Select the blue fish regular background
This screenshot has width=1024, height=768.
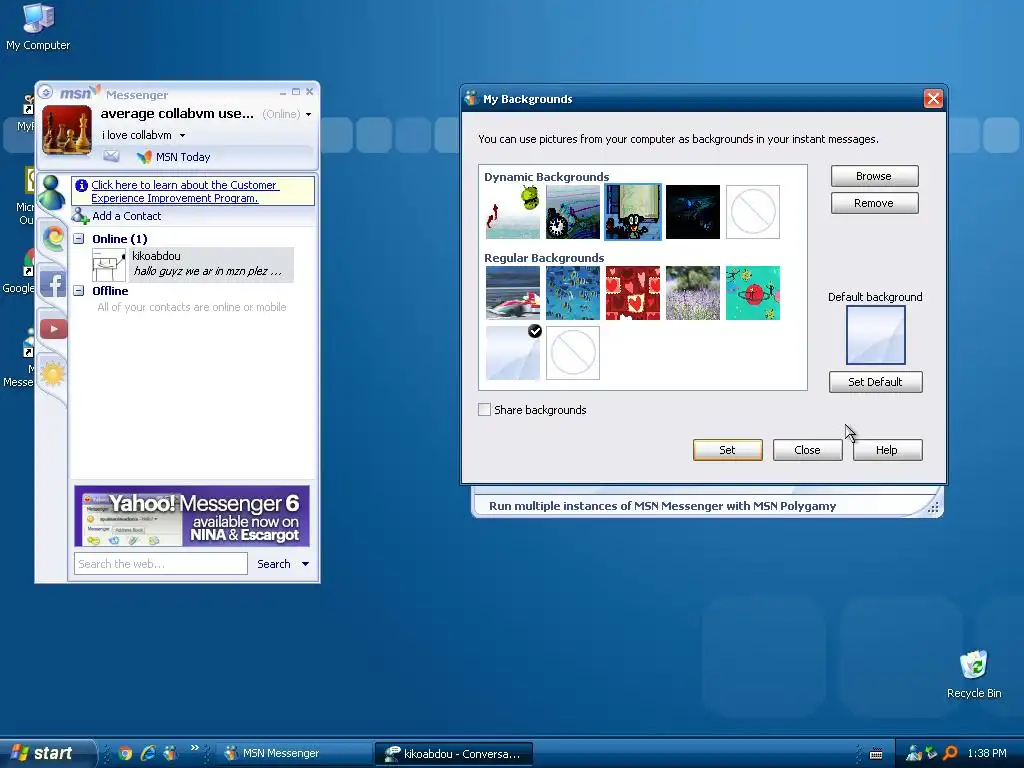pos(573,293)
